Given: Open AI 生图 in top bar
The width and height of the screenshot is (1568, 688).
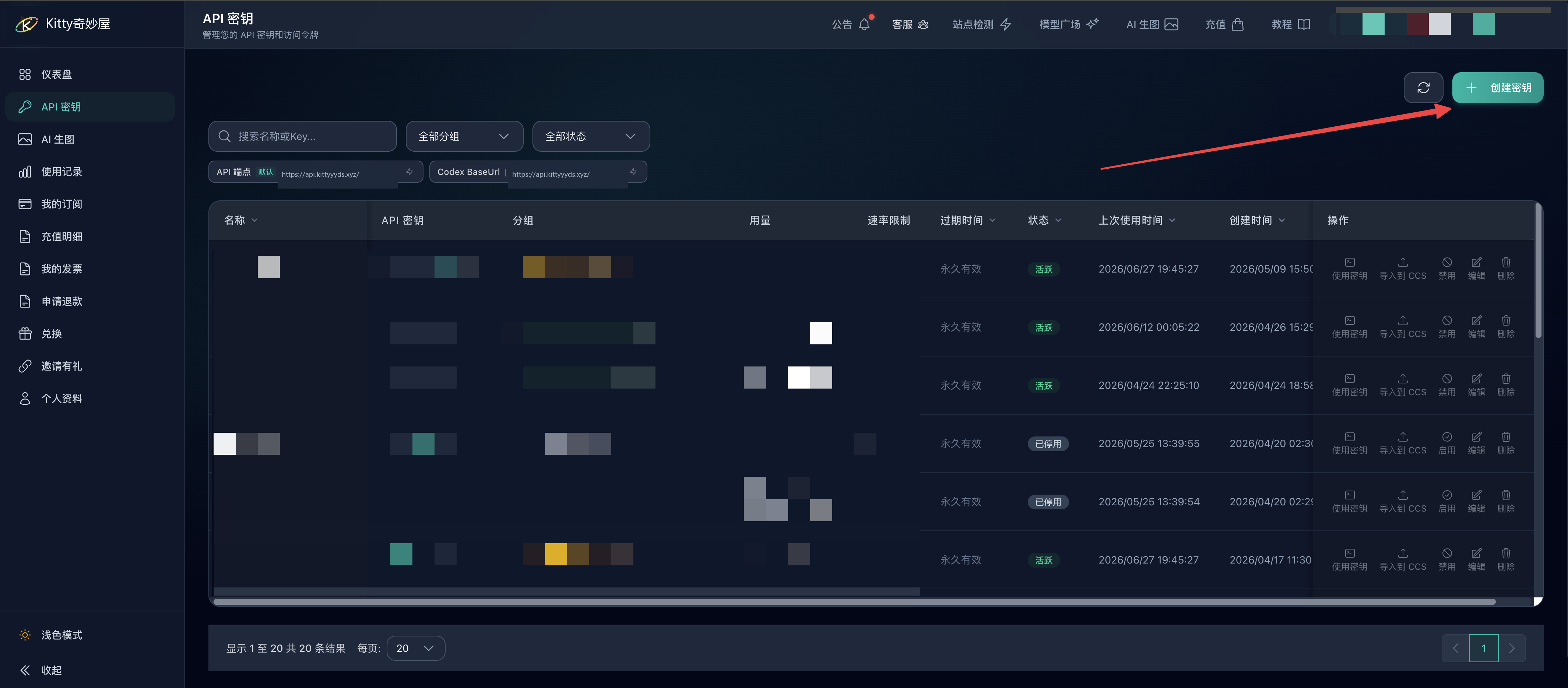Looking at the screenshot, I should (1152, 24).
